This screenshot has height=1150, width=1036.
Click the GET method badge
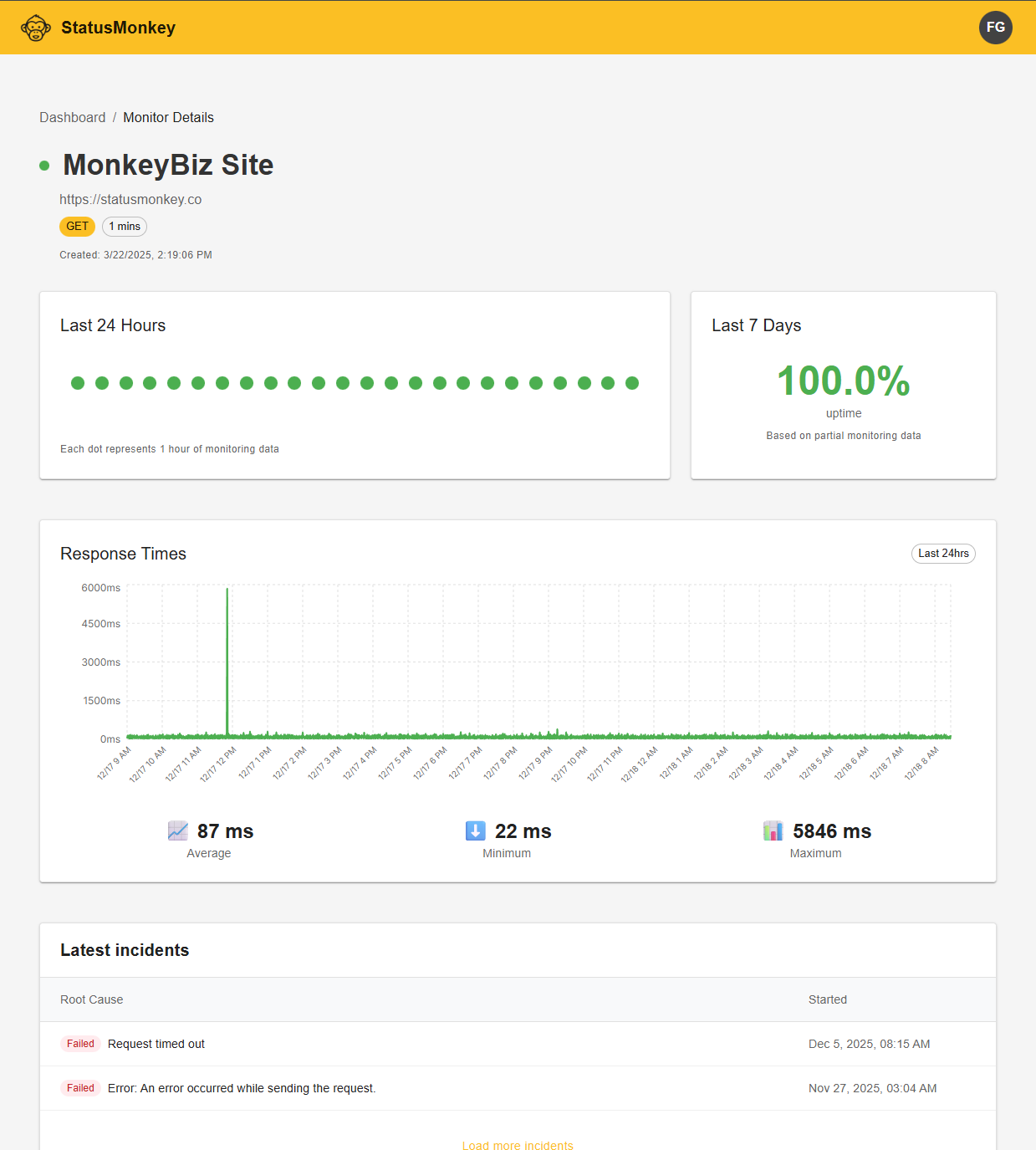coord(77,226)
